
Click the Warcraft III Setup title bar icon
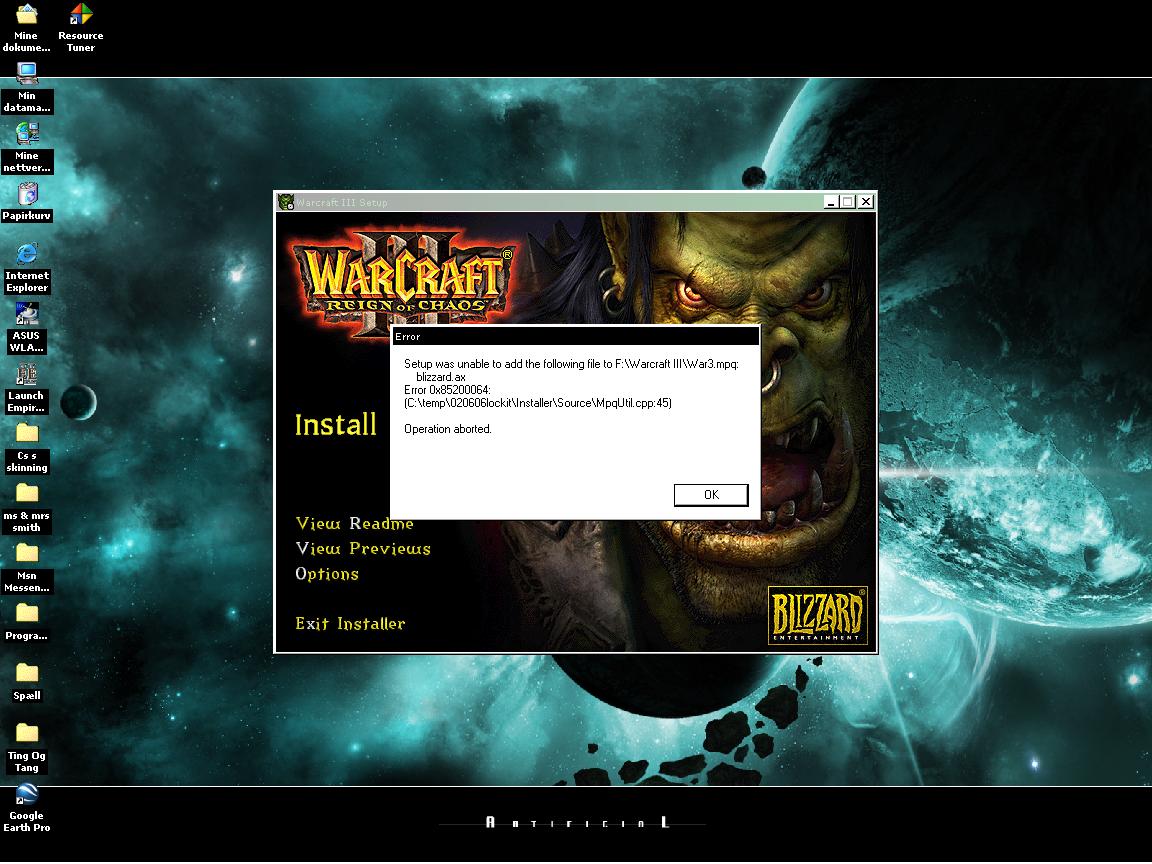tap(286, 202)
